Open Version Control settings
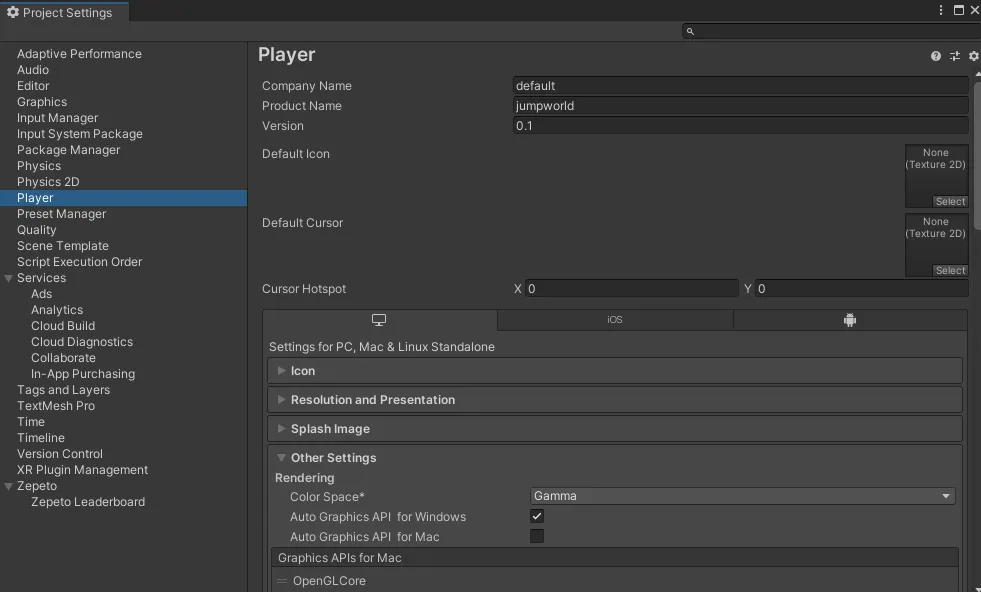The height and width of the screenshot is (592, 981). (x=60, y=454)
